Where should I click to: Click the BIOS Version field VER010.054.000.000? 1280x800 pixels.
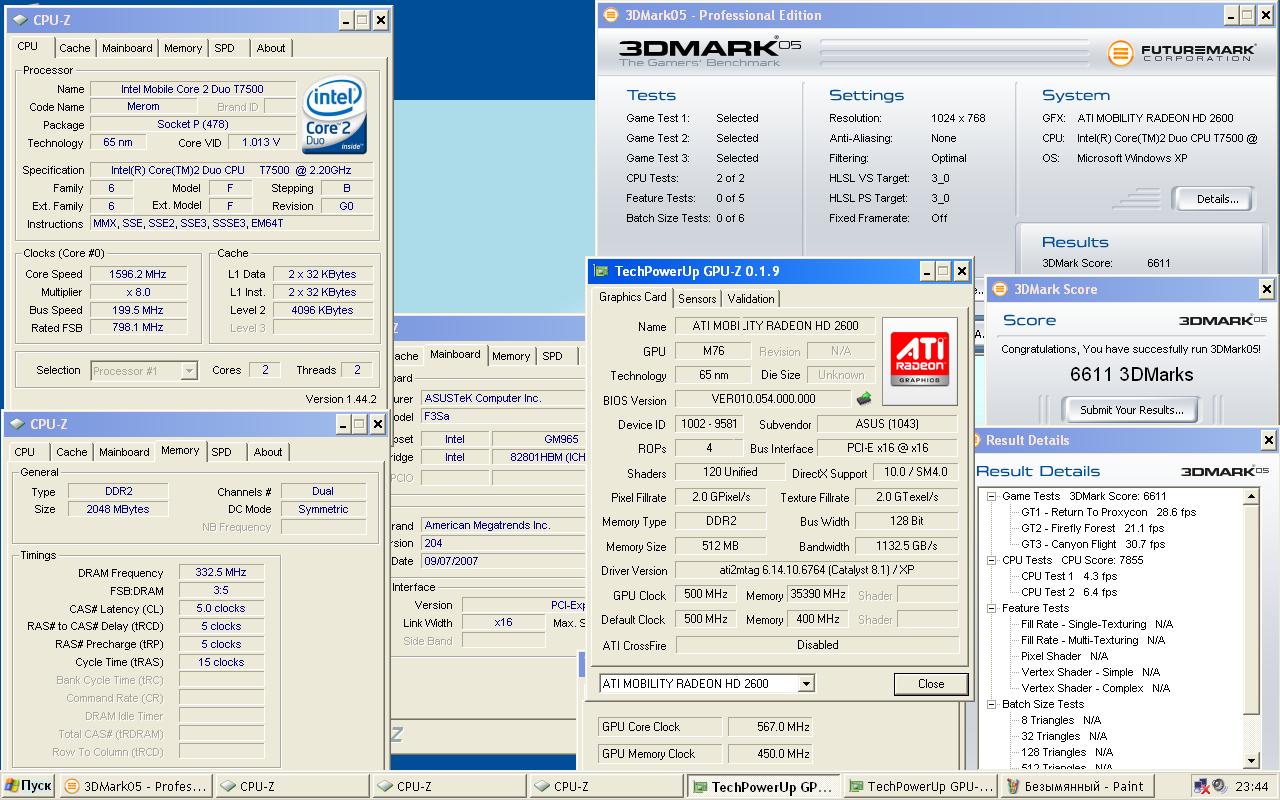point(763,399)
